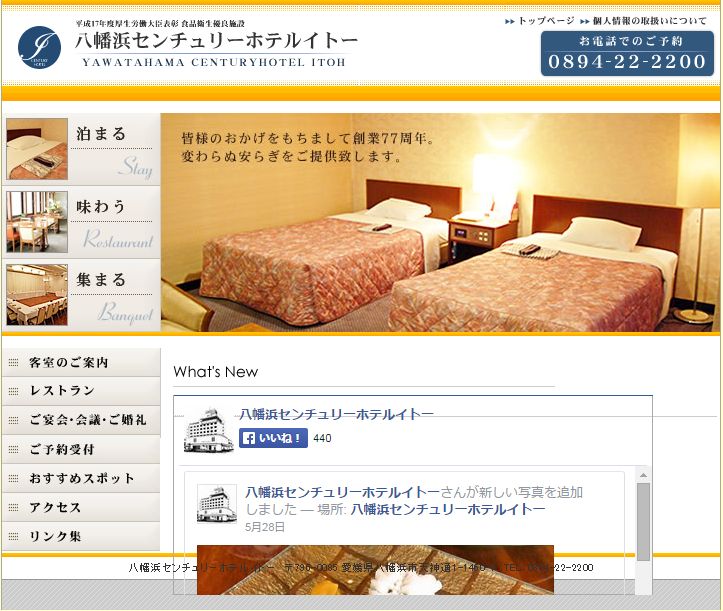This screenshot has width=723, height=611.
Task: Open リンク集 links page
Action: click(81, 536)
